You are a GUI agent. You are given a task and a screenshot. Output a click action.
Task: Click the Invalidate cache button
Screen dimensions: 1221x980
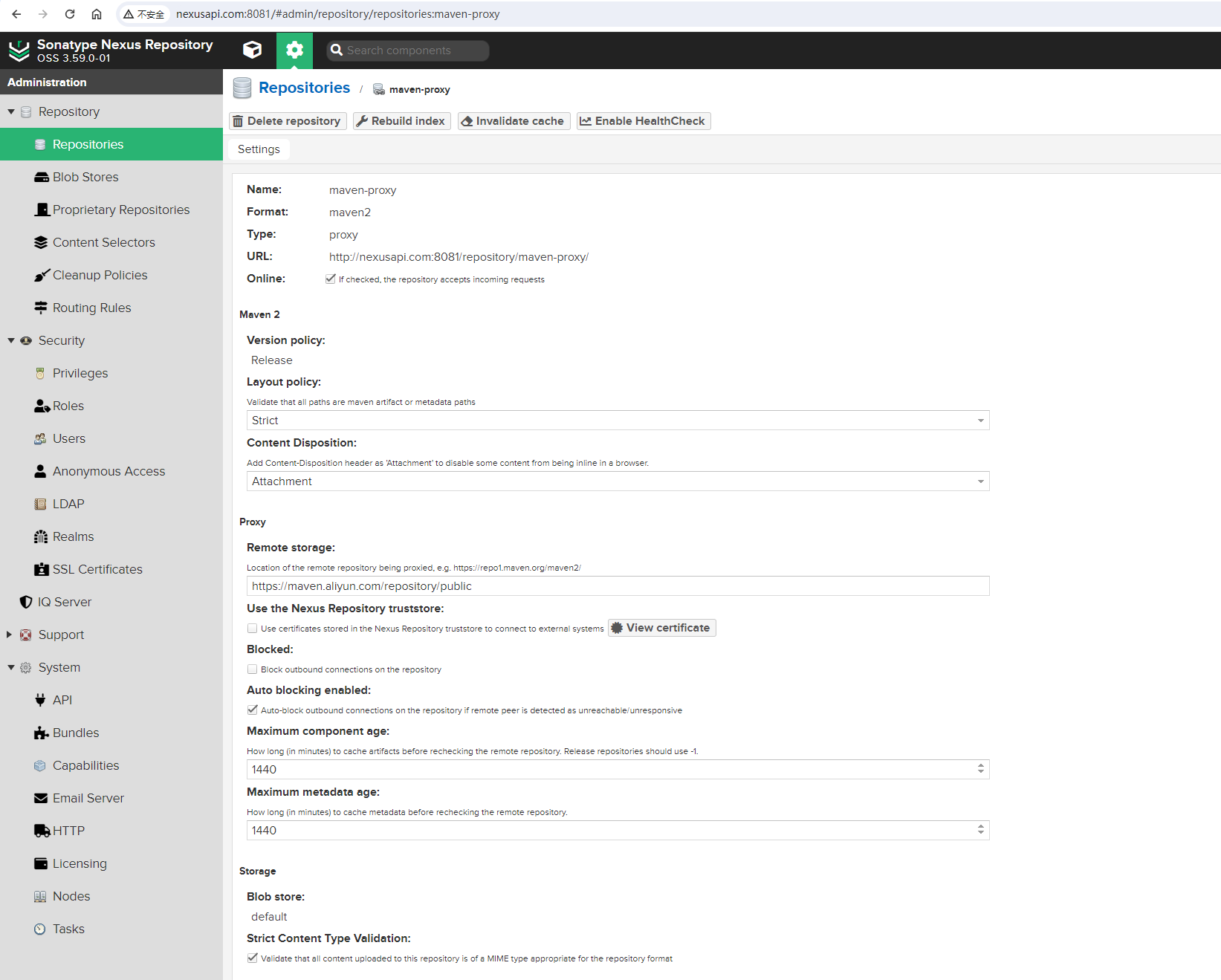tap(514, 121)
